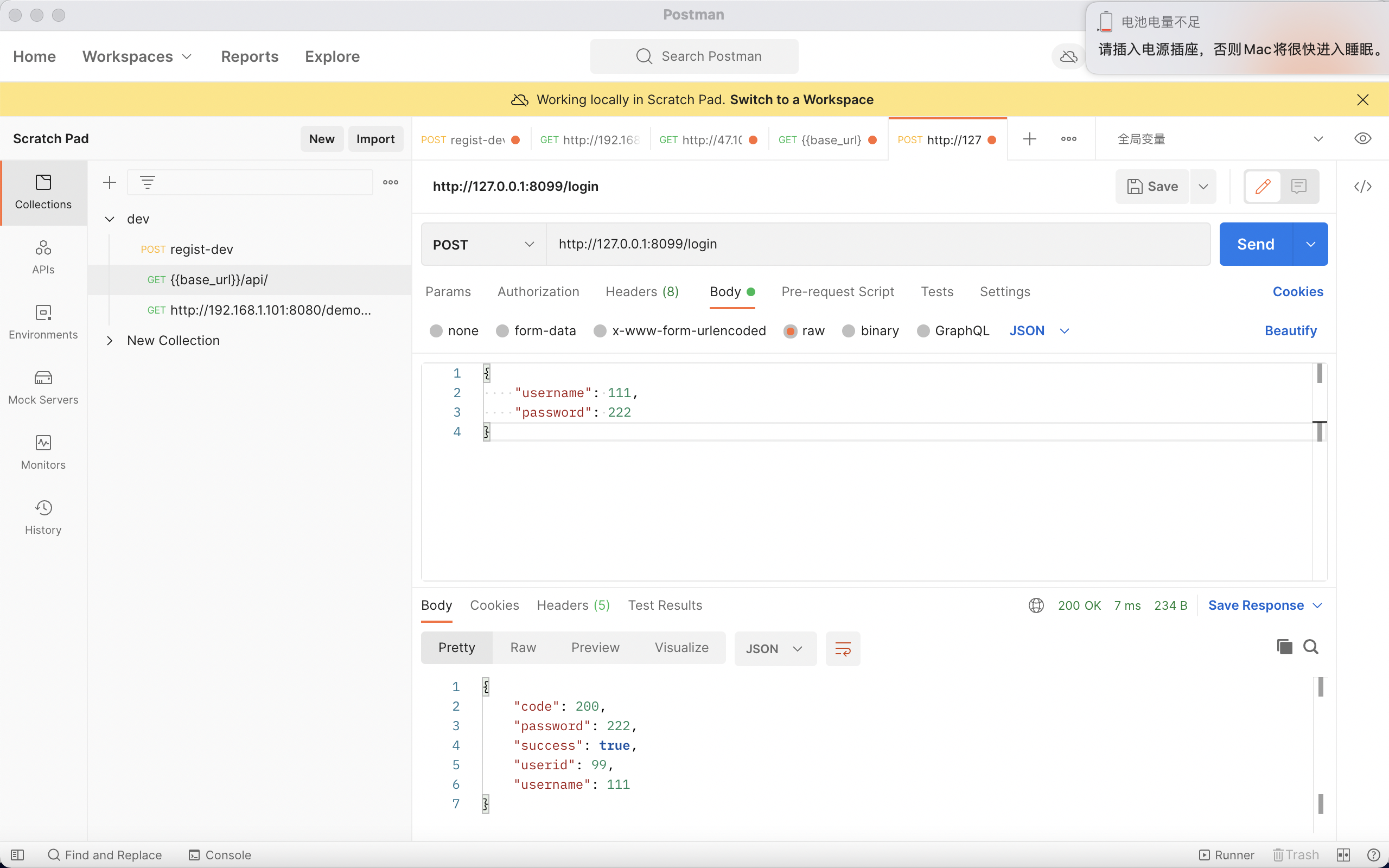
Task: Open the Mock Servers panel
Action: 43,387
